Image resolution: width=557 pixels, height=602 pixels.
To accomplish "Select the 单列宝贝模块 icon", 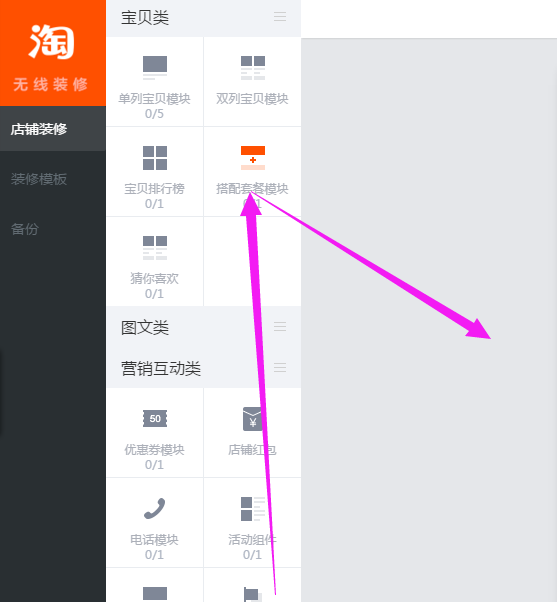I will 155,68.
